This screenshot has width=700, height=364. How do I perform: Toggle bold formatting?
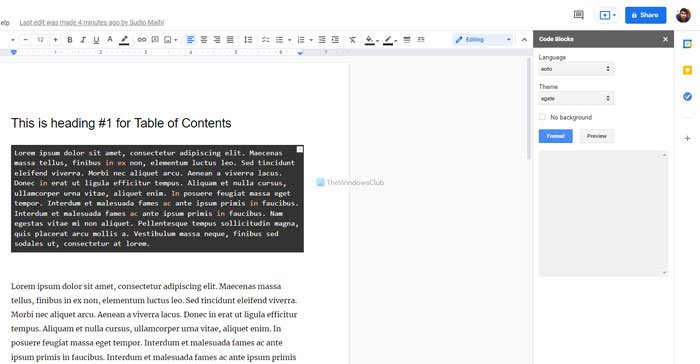pos(70,40)
